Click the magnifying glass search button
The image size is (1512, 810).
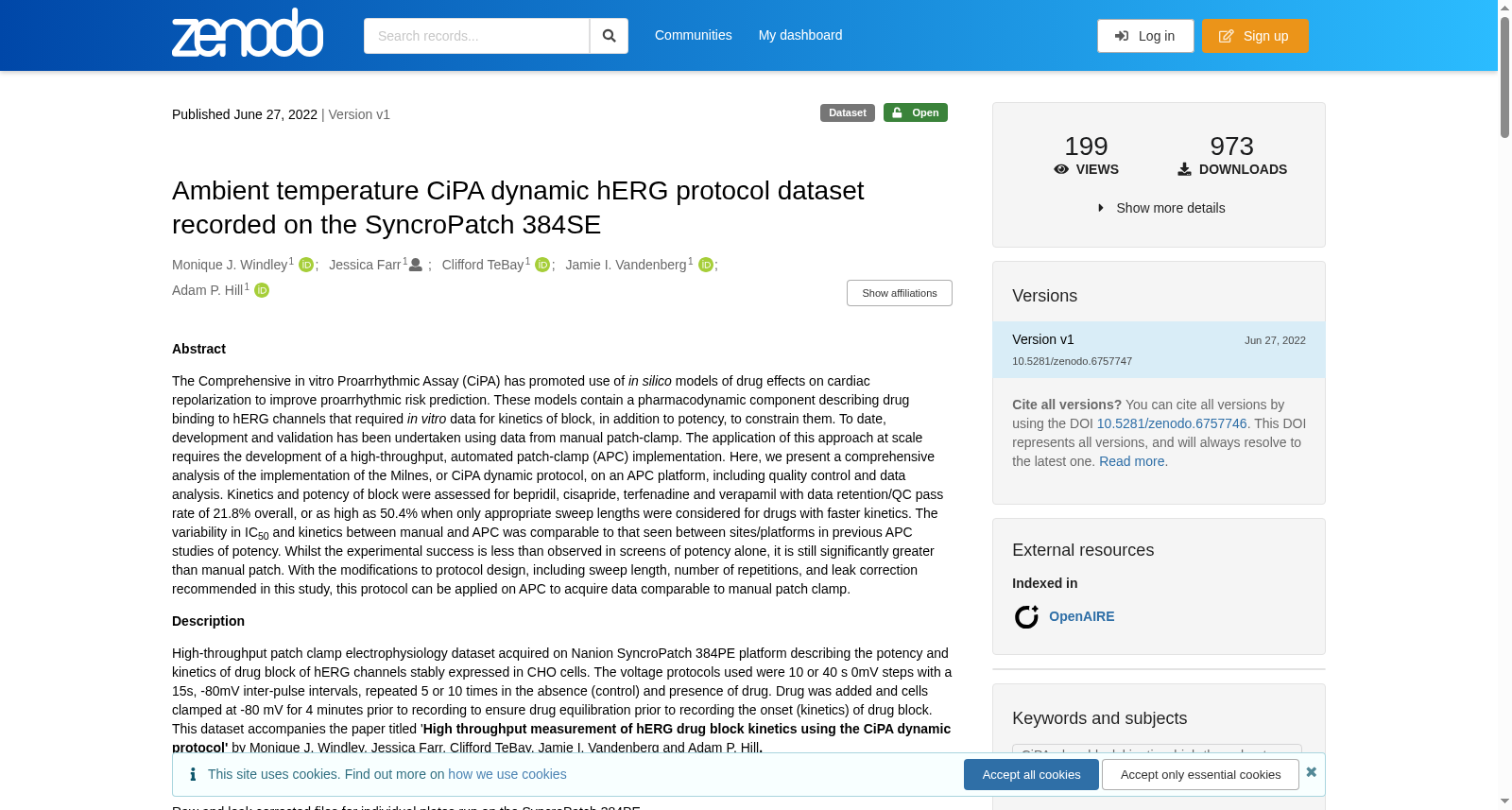(609, 36)
